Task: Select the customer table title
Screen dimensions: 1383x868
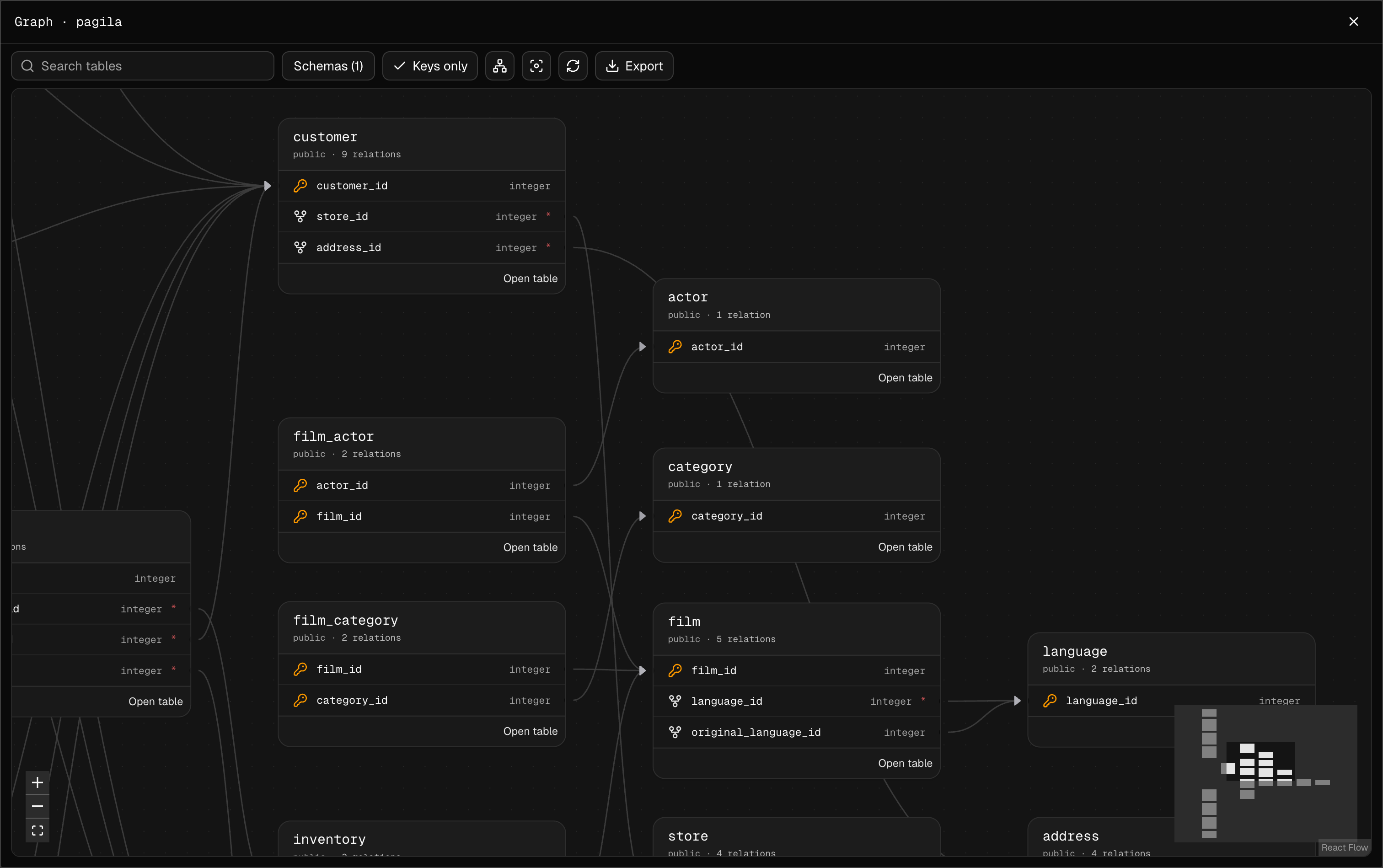Action: tap(325, 137)
